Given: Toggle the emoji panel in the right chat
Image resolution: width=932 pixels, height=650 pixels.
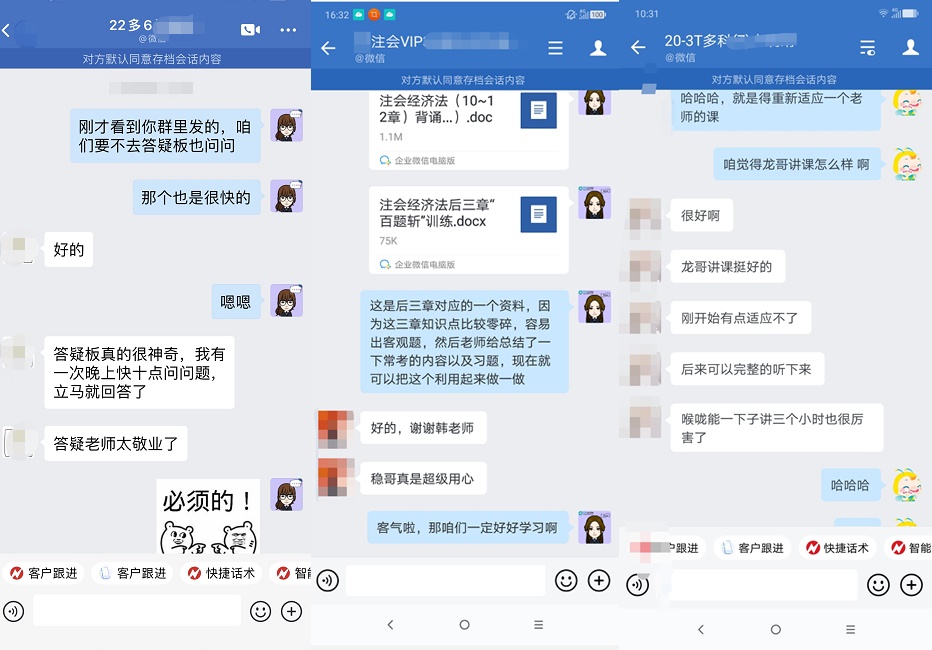Looking at the screenshot, I should pyautogui.click(x=878, y=584).
